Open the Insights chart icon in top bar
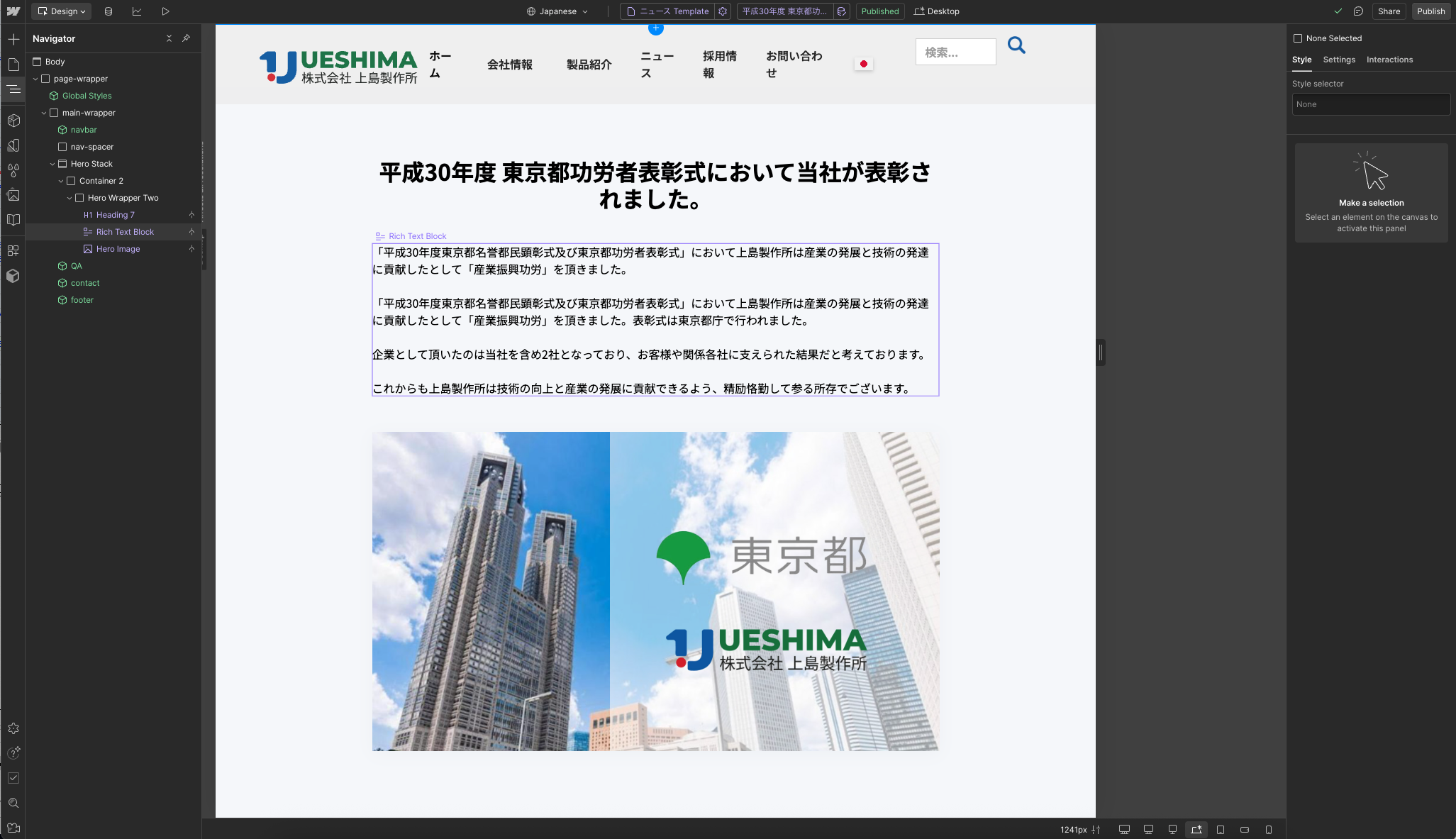 pyautogui.click(x=137, y=11)
